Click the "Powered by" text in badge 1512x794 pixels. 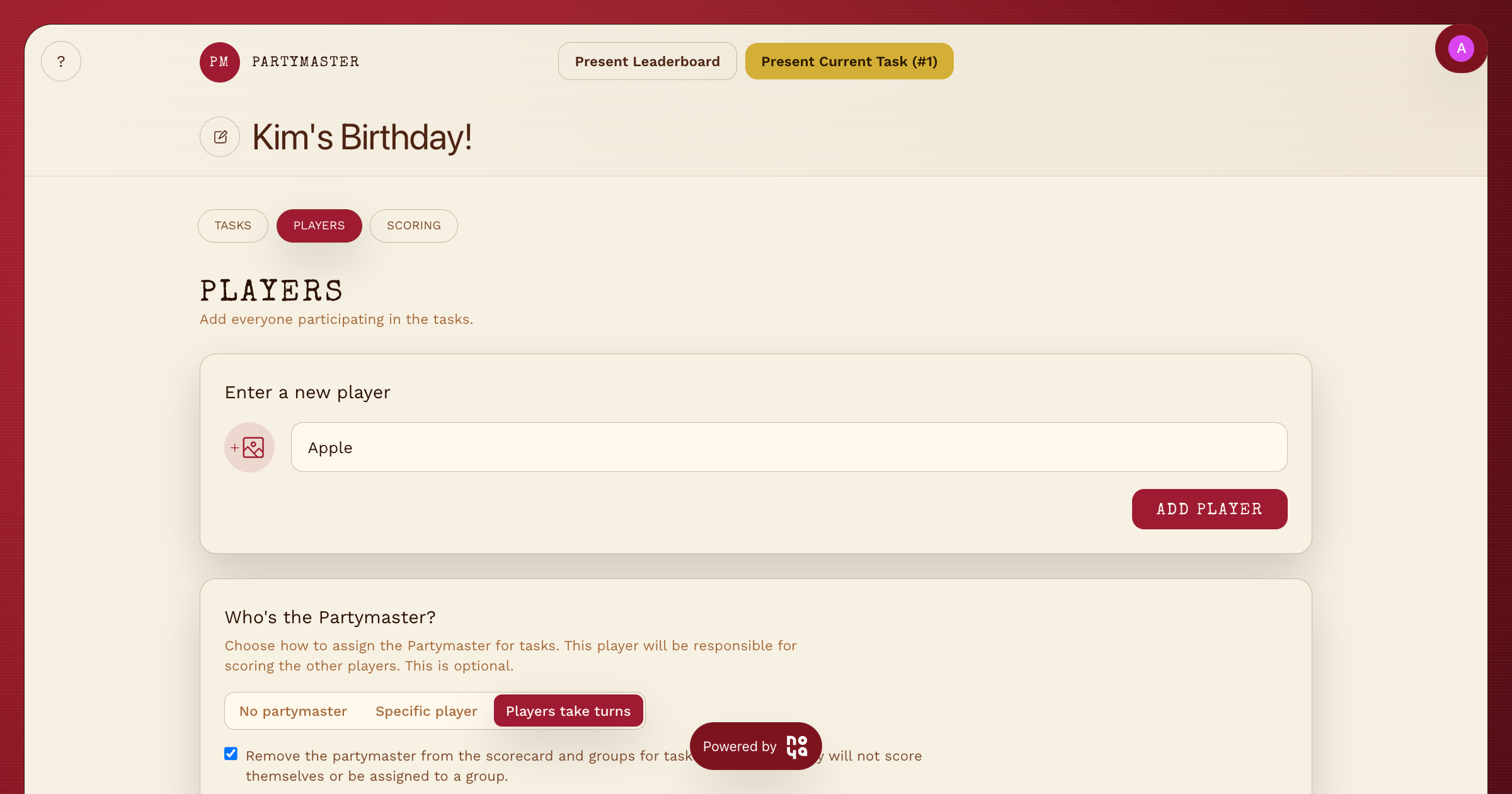click(x=740, y=746)
